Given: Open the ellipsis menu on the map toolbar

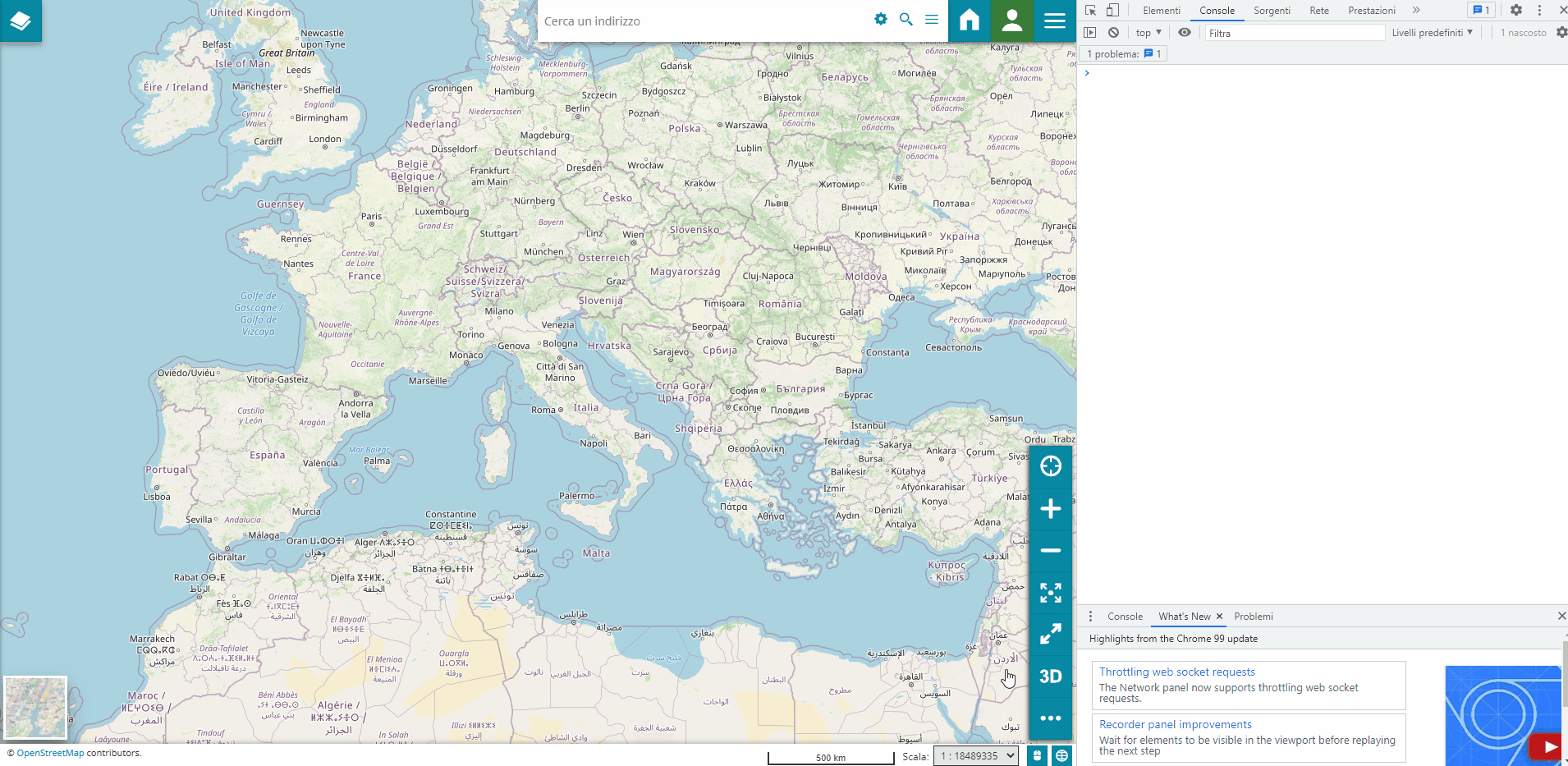Looking at the screenshot, I should click(x=1052, y=718).
